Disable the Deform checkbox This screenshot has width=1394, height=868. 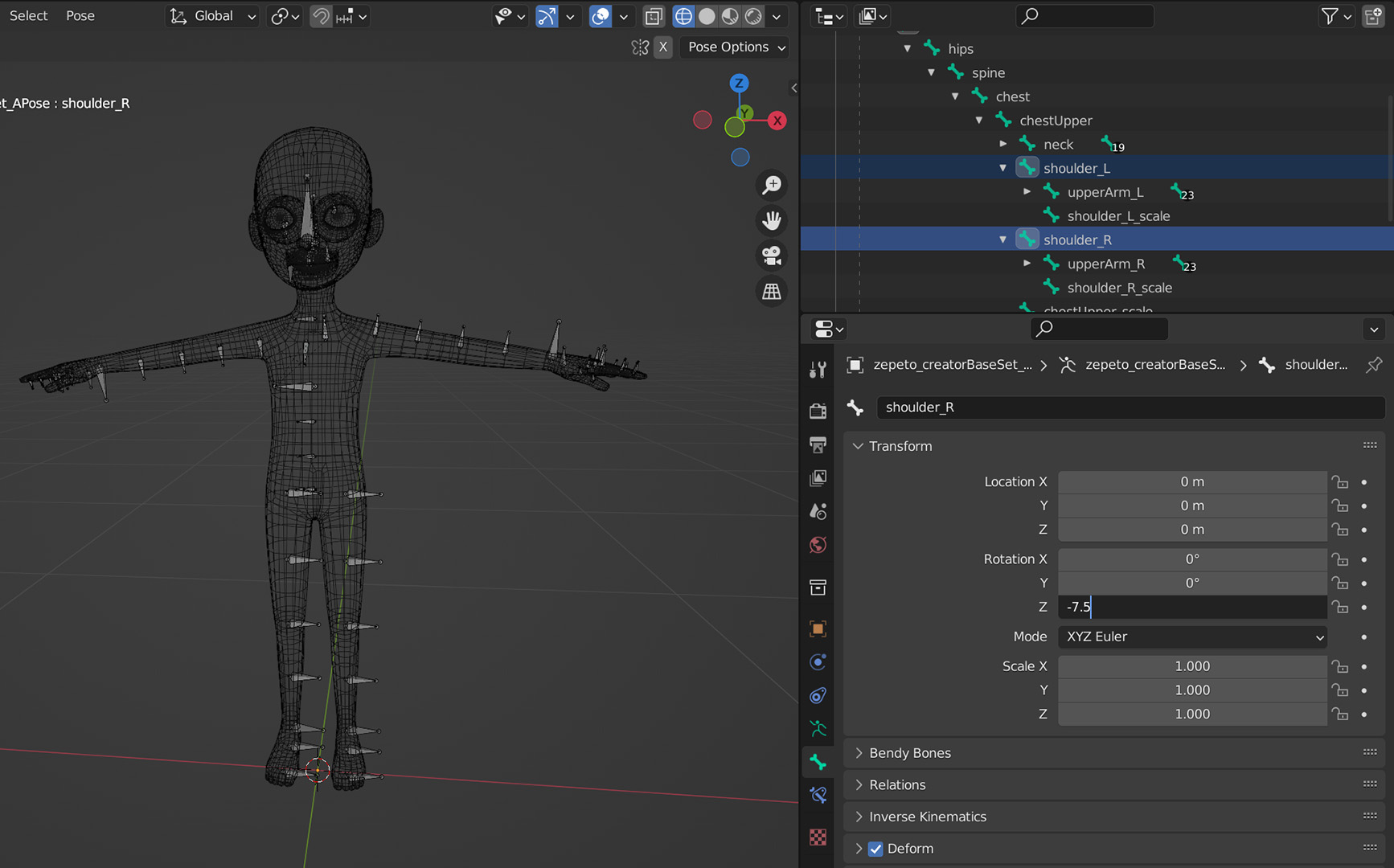tap(875, 849)
